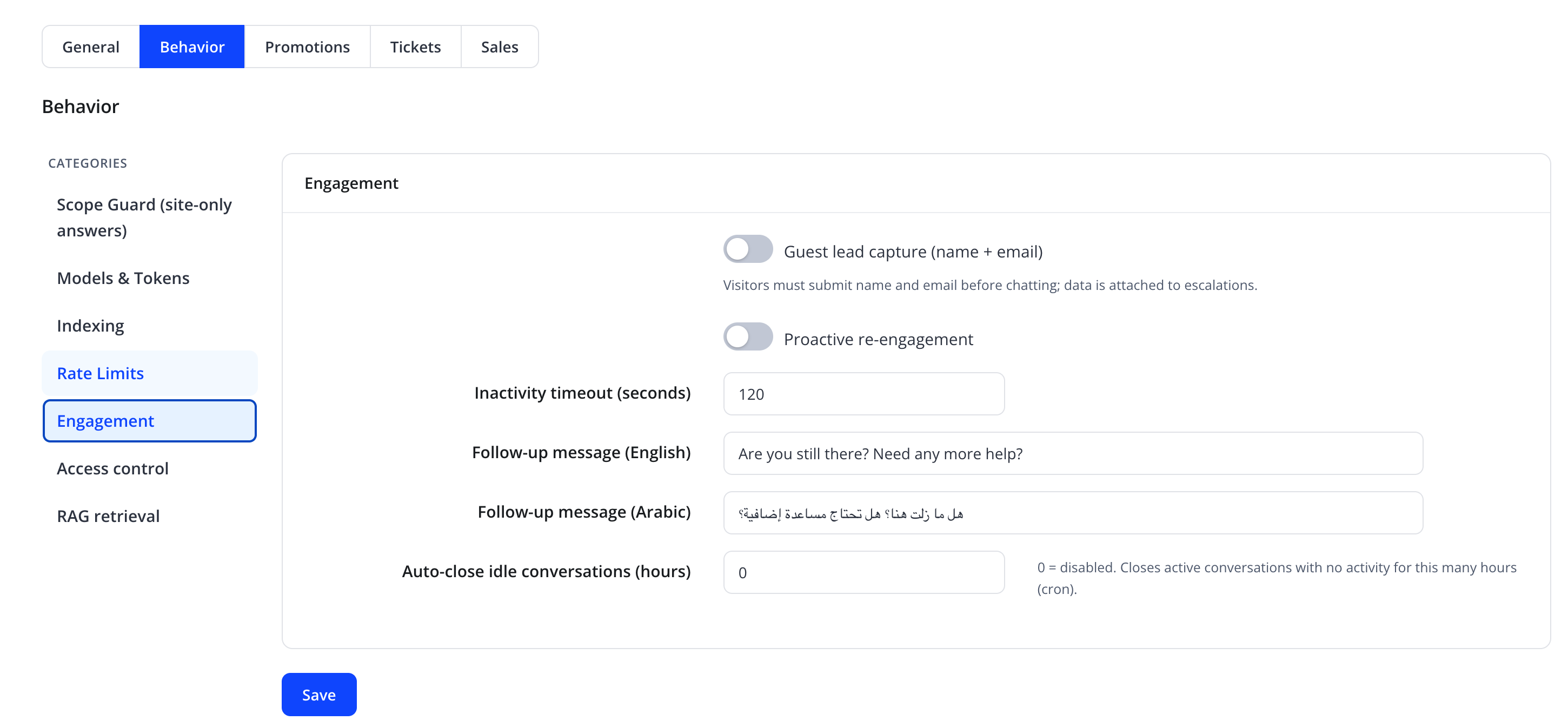
Task: Click the 'CATEGORIES' sidebar heading
Action: pos(88,163)
